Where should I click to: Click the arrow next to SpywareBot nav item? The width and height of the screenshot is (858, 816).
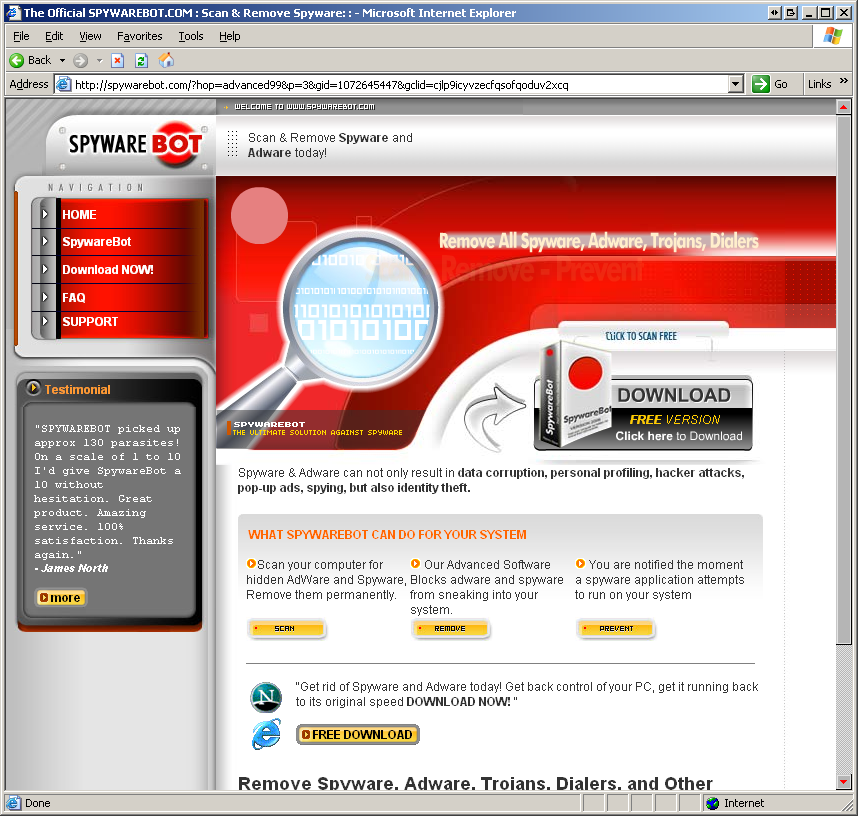[45, 241]
